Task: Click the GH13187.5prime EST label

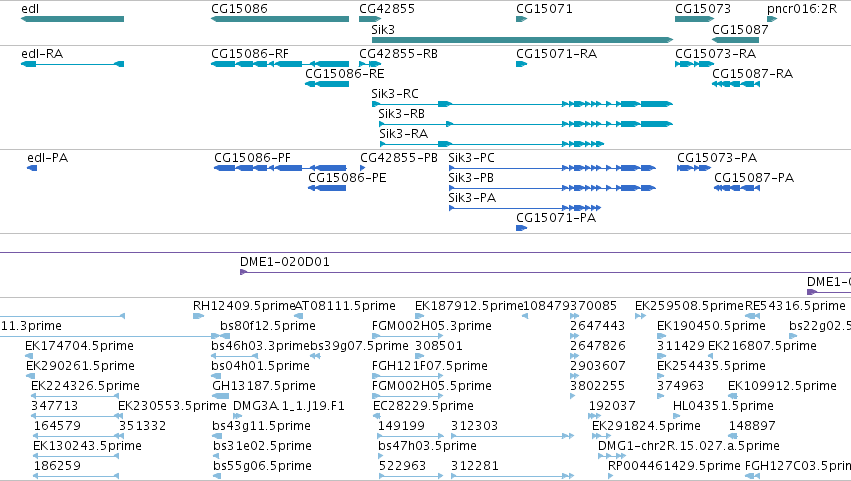Action: point(264,386)
